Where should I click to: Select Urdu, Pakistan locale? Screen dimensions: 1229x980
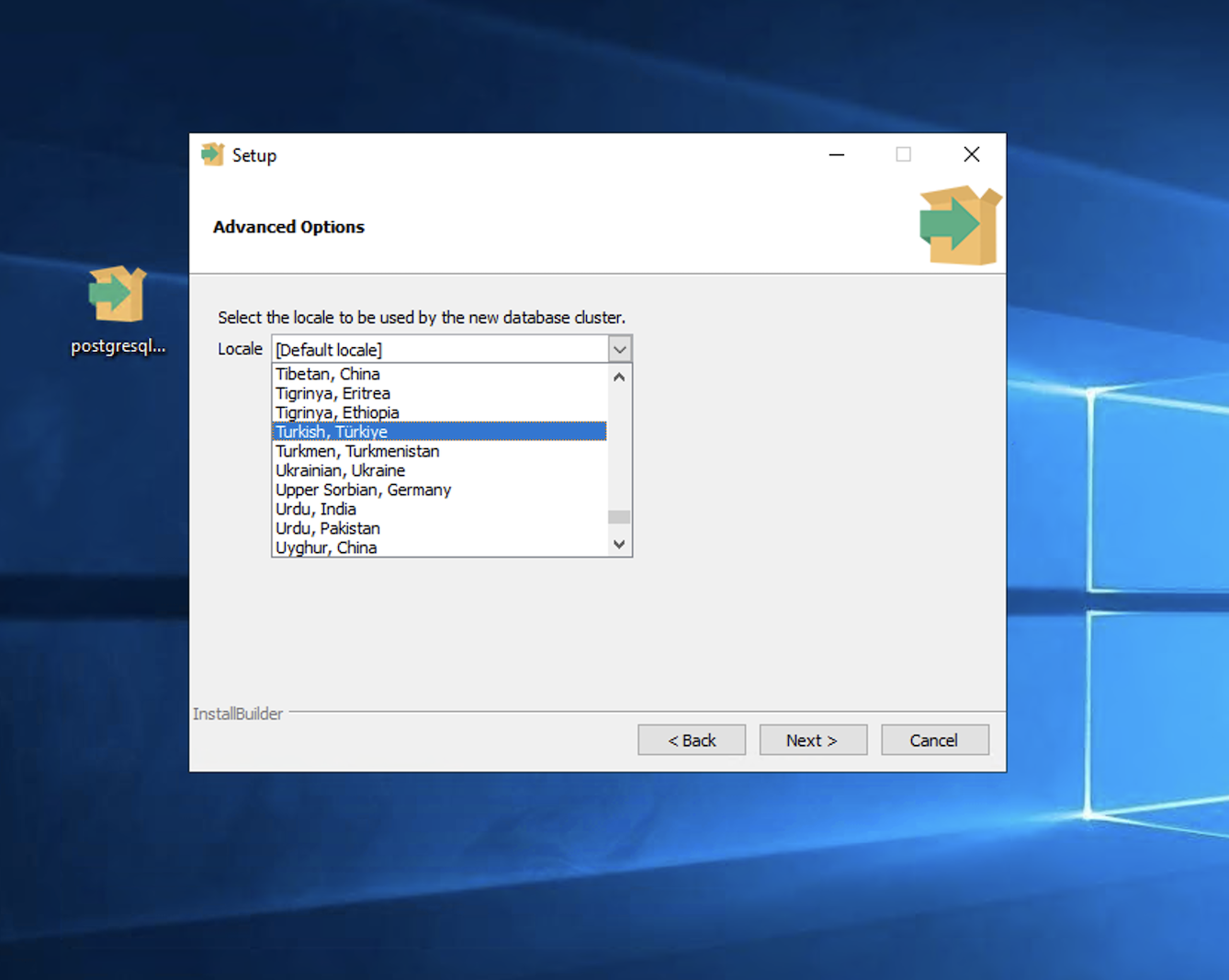pyautogui.click(x=327, y=528)
